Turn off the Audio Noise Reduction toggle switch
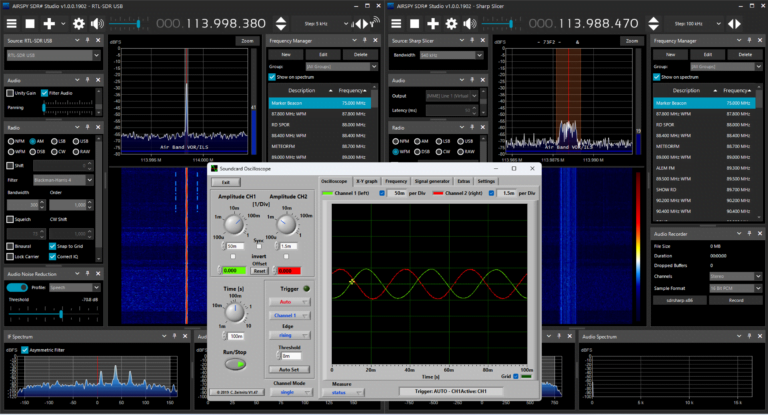The image size is (768, 415). click(17, 287)
